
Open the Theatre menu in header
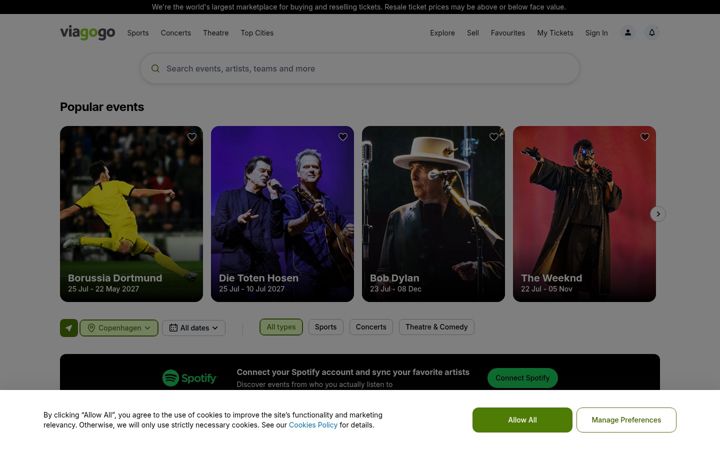(216, 33)
